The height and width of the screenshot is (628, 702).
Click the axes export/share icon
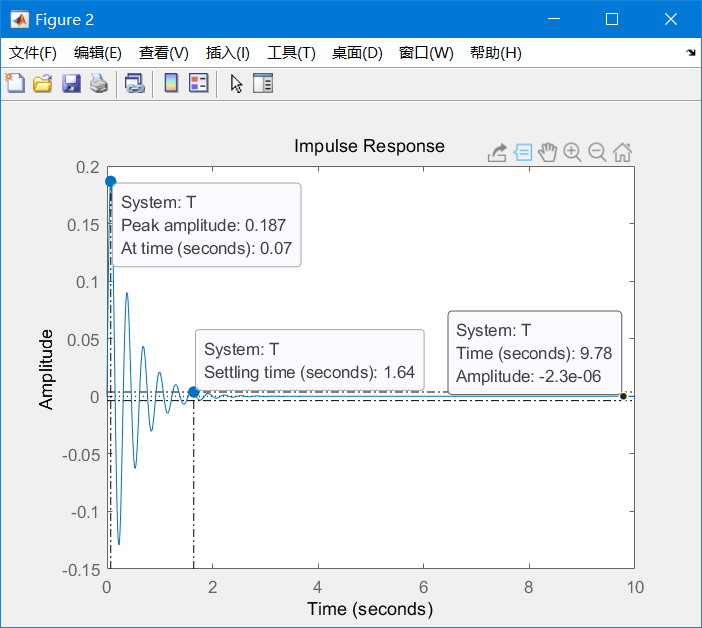tap(497, 153)
